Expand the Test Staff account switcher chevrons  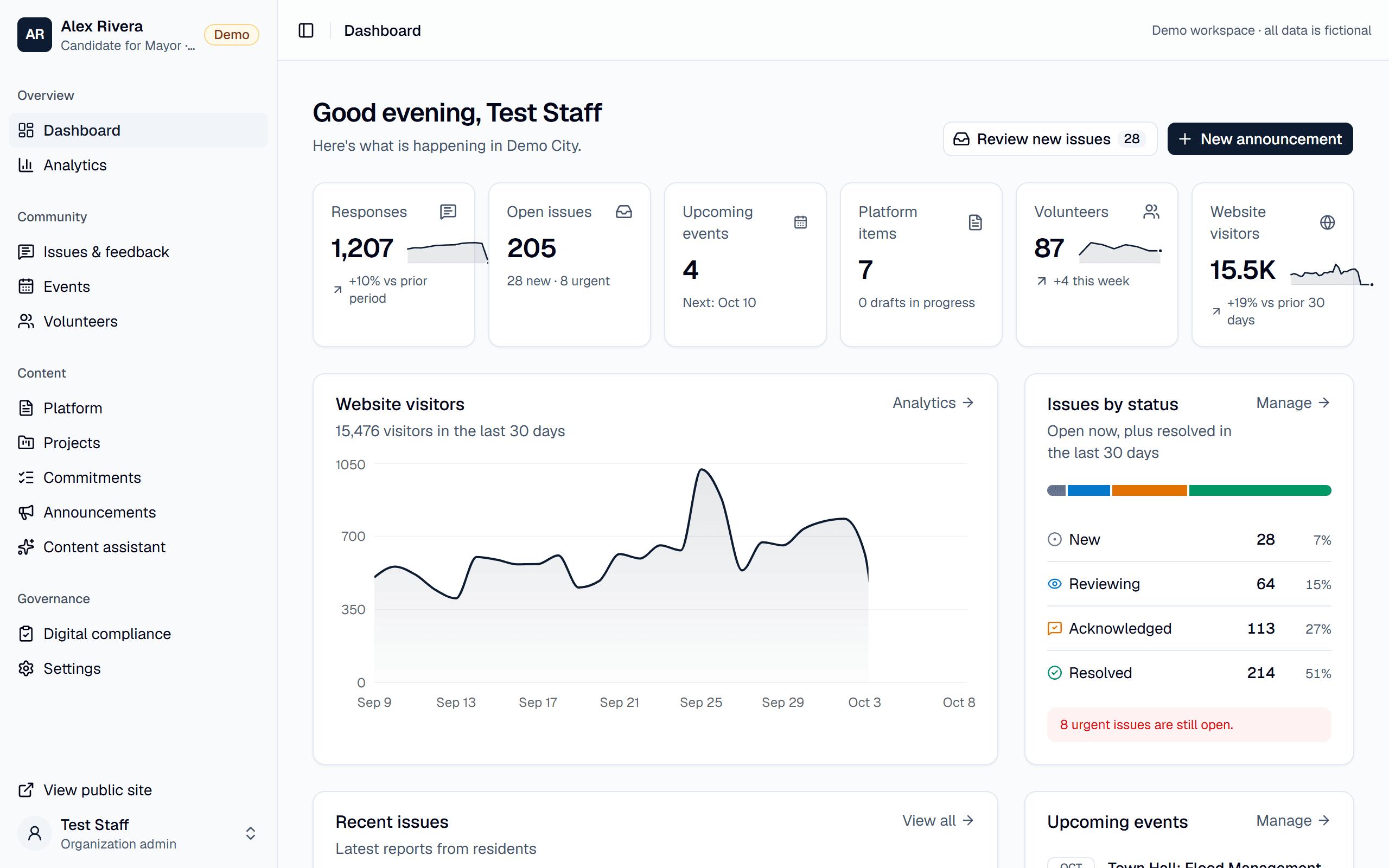pyautogui.click(x=250, y=833)
